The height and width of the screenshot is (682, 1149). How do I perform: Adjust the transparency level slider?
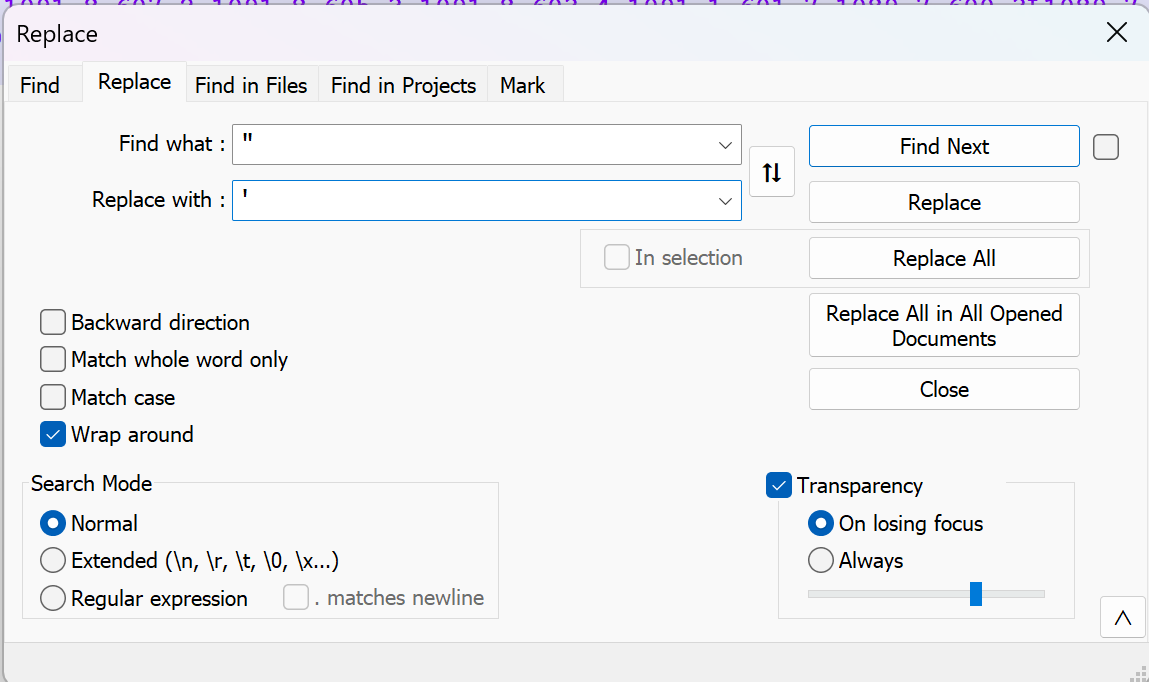coord(975,593)
